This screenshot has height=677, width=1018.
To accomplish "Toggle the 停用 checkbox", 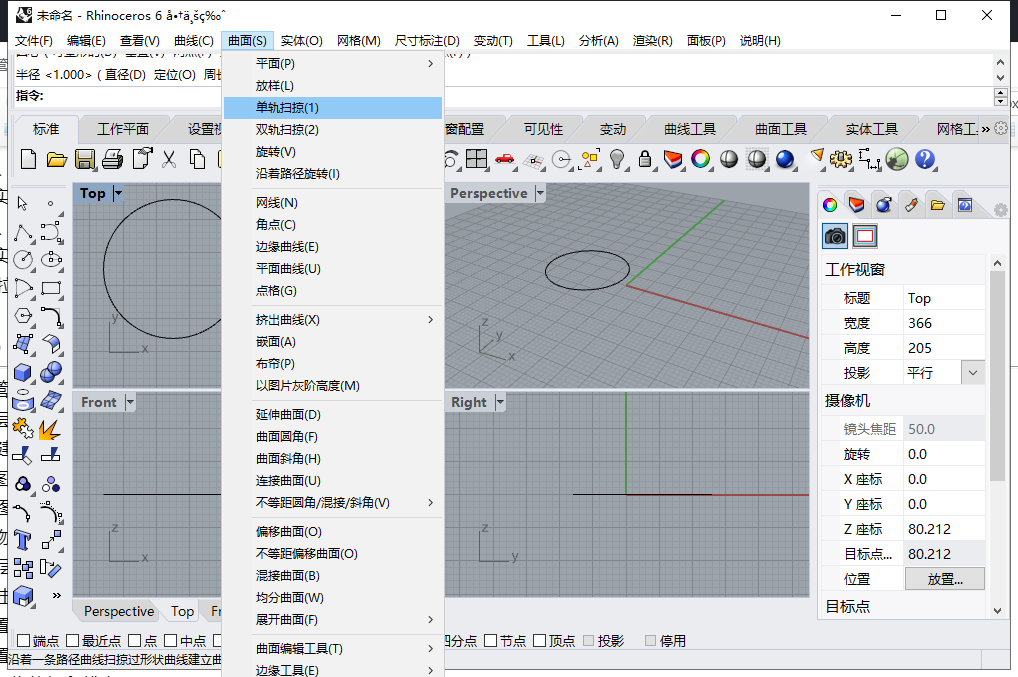I will (x=651, y=641).
